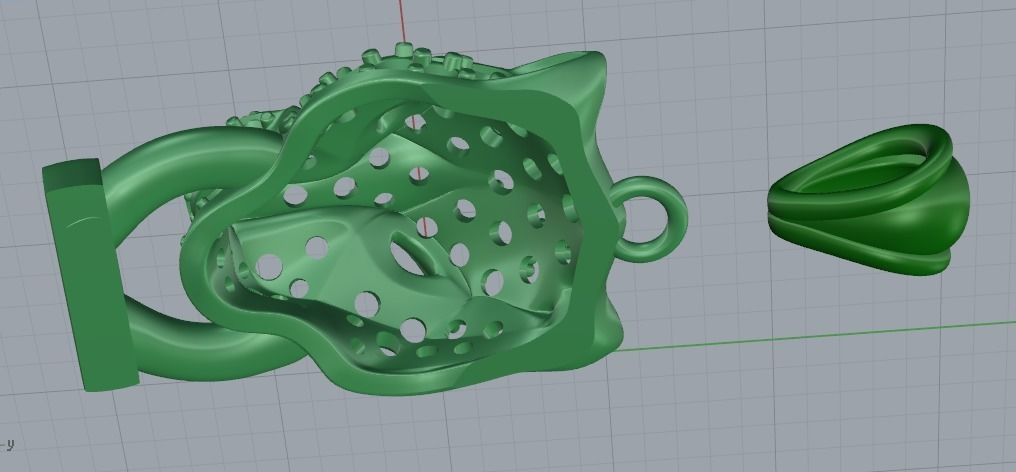Viewport: 1016px width, 472px height.
Task: Click the almond-shaped slot in the perforated shell
Action: pos(411,256)
